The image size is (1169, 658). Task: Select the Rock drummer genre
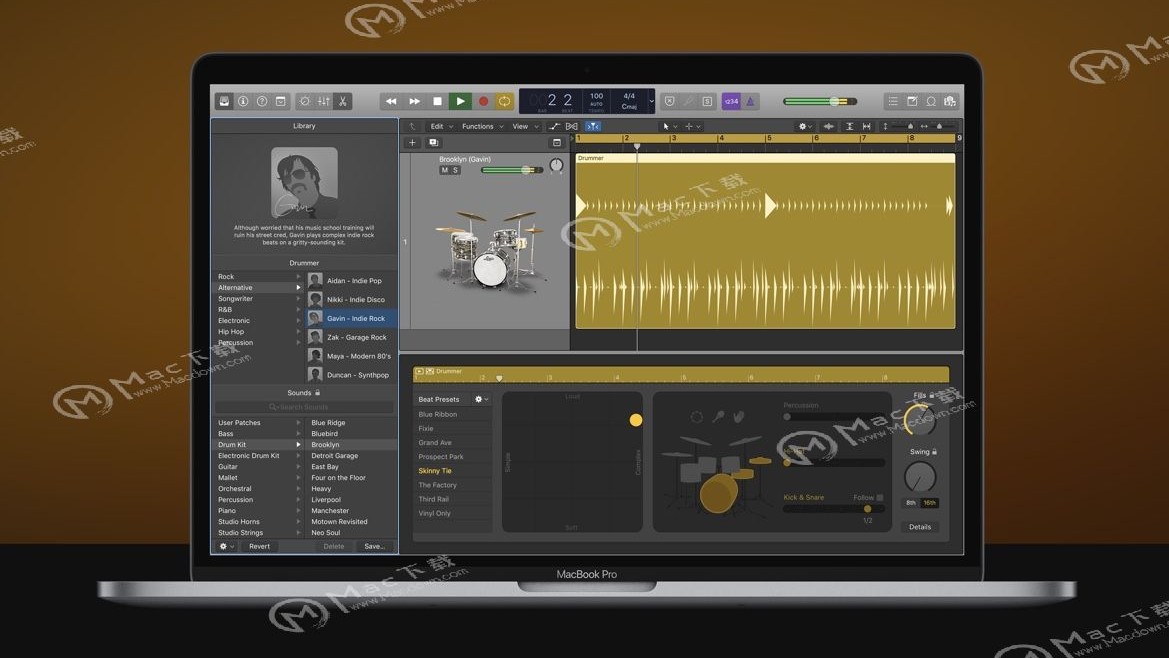click(226, 276)
